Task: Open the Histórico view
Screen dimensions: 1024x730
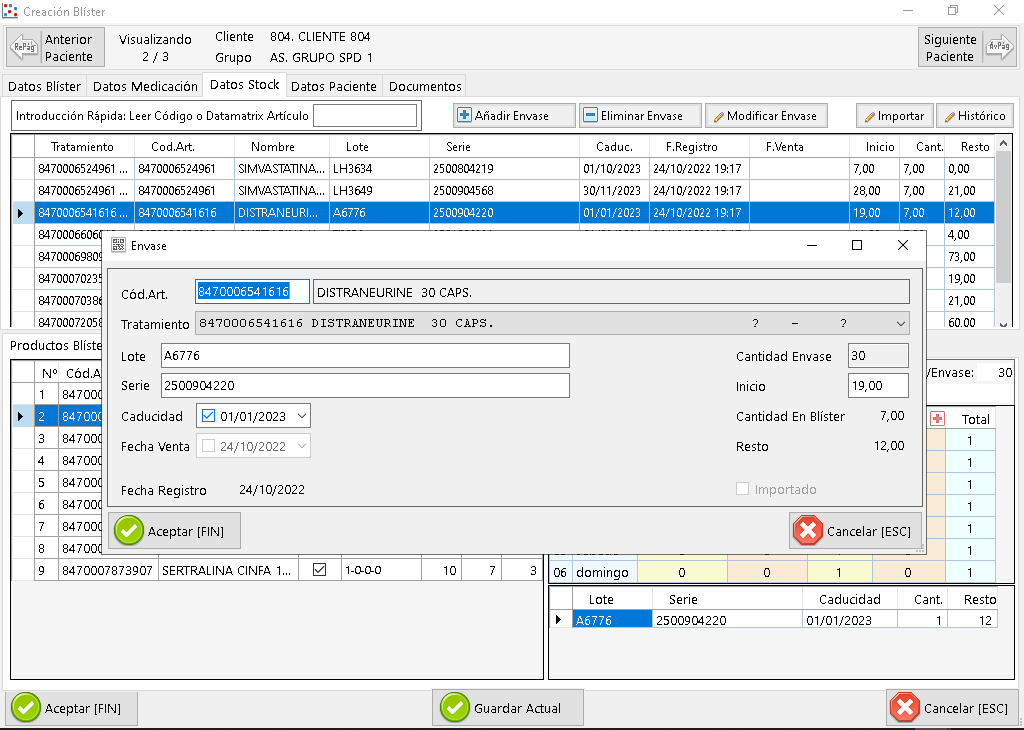Action: click(975, 116)
